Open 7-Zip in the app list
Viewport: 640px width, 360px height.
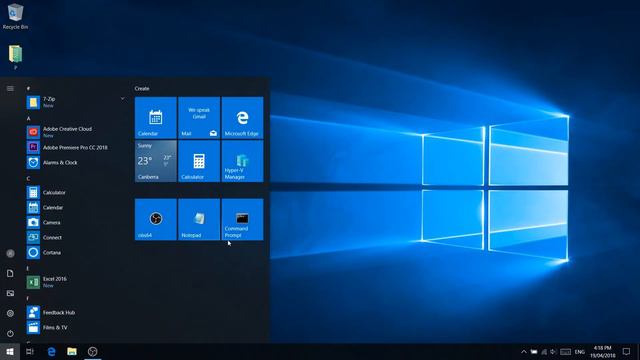click(76, 102)
